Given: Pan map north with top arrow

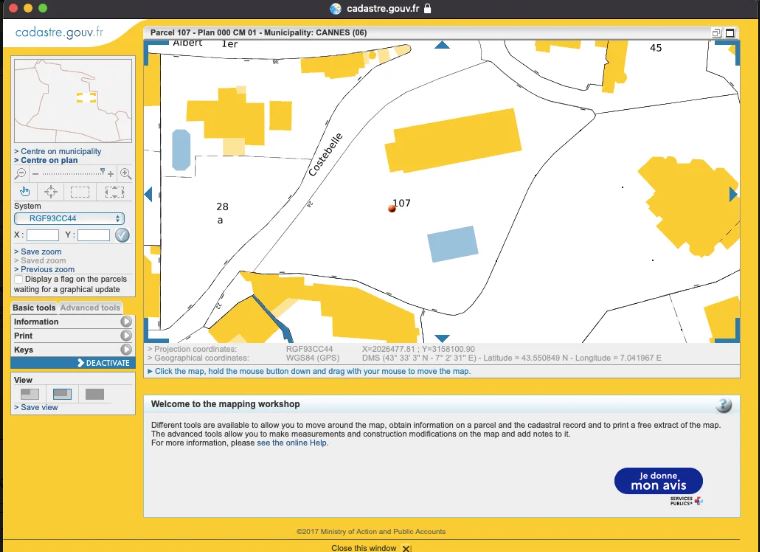Looking at the screenshot, I should [x=442, y=46].
